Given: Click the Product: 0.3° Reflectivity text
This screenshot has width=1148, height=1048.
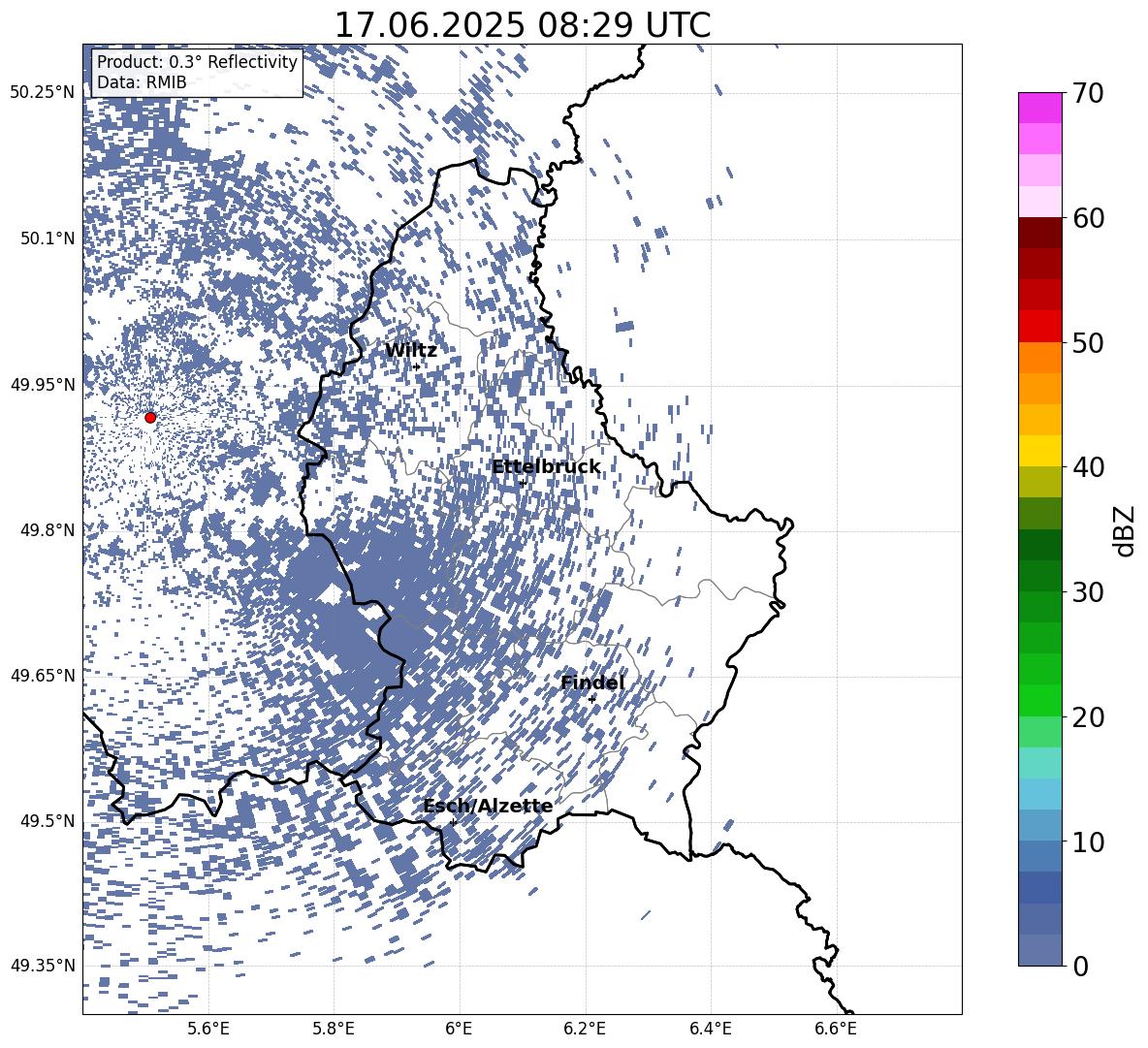Looking at the screenshot, I should 197,62.
